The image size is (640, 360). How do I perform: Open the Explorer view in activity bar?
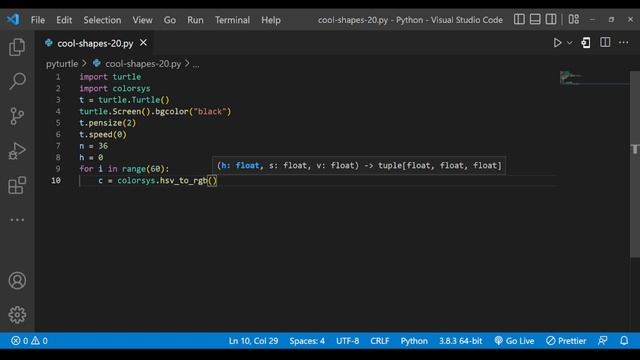(17, 47)
